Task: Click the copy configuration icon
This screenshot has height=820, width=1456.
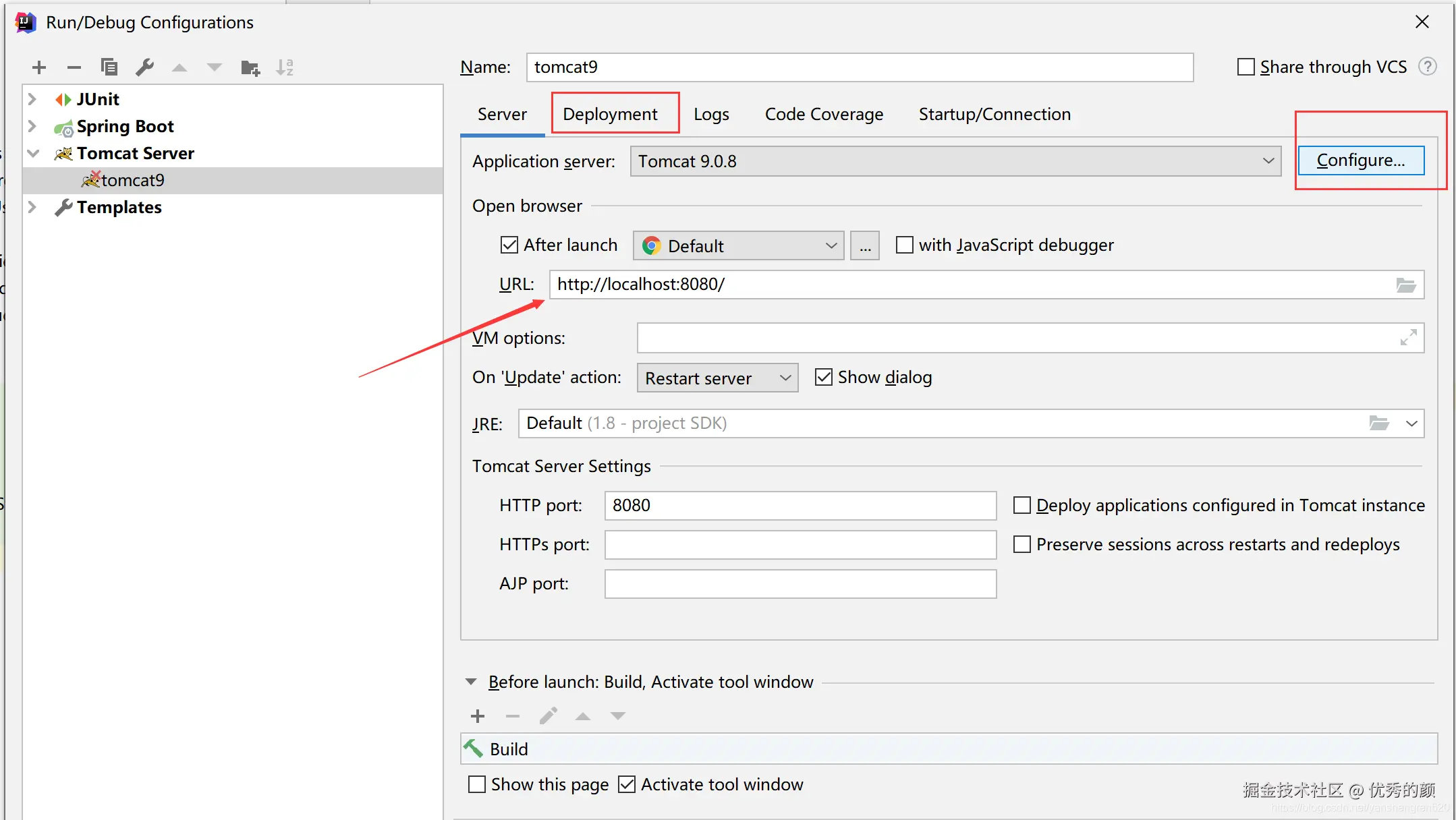Action: tap(109, 67)
